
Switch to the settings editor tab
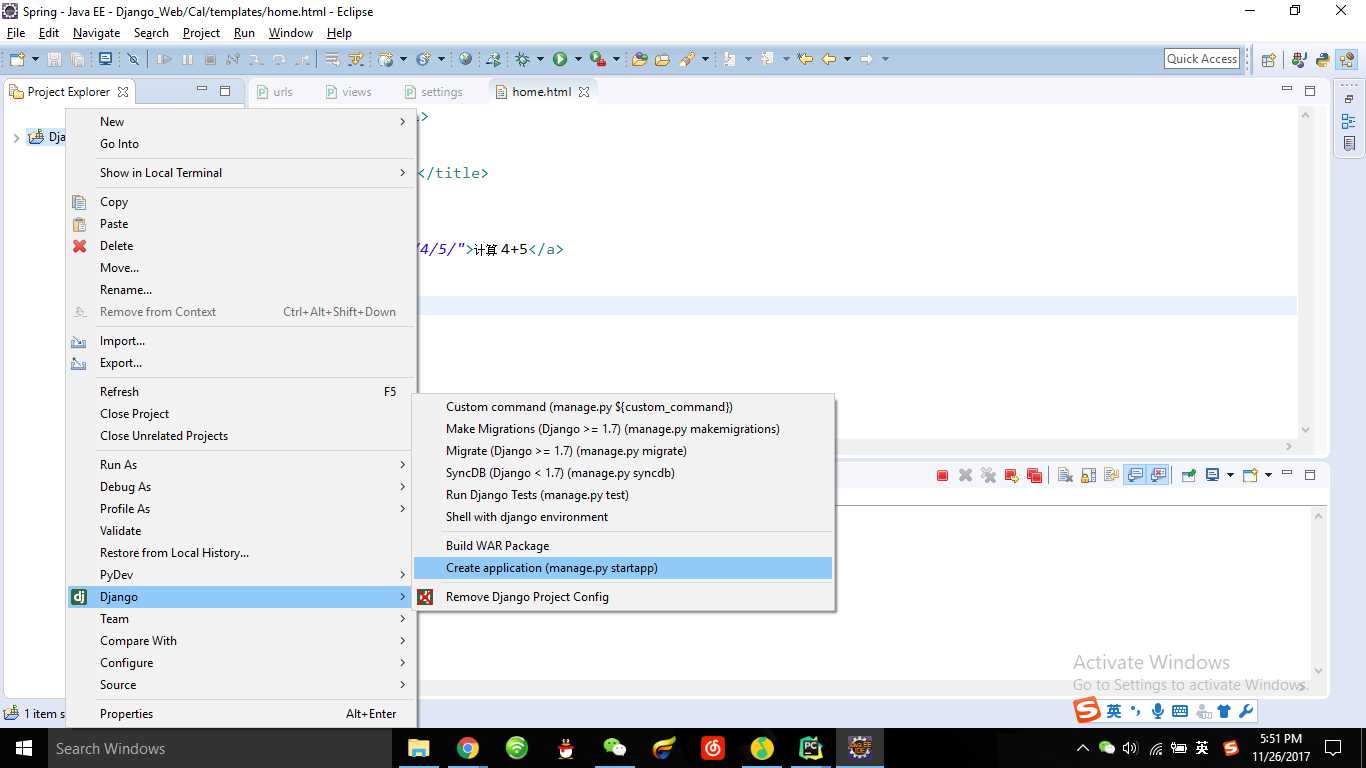433,91
